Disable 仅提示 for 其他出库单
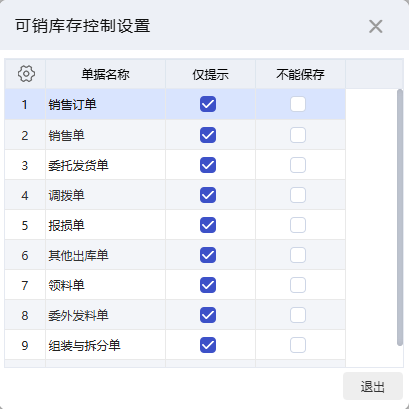409x409 pixels. point(208,255)
